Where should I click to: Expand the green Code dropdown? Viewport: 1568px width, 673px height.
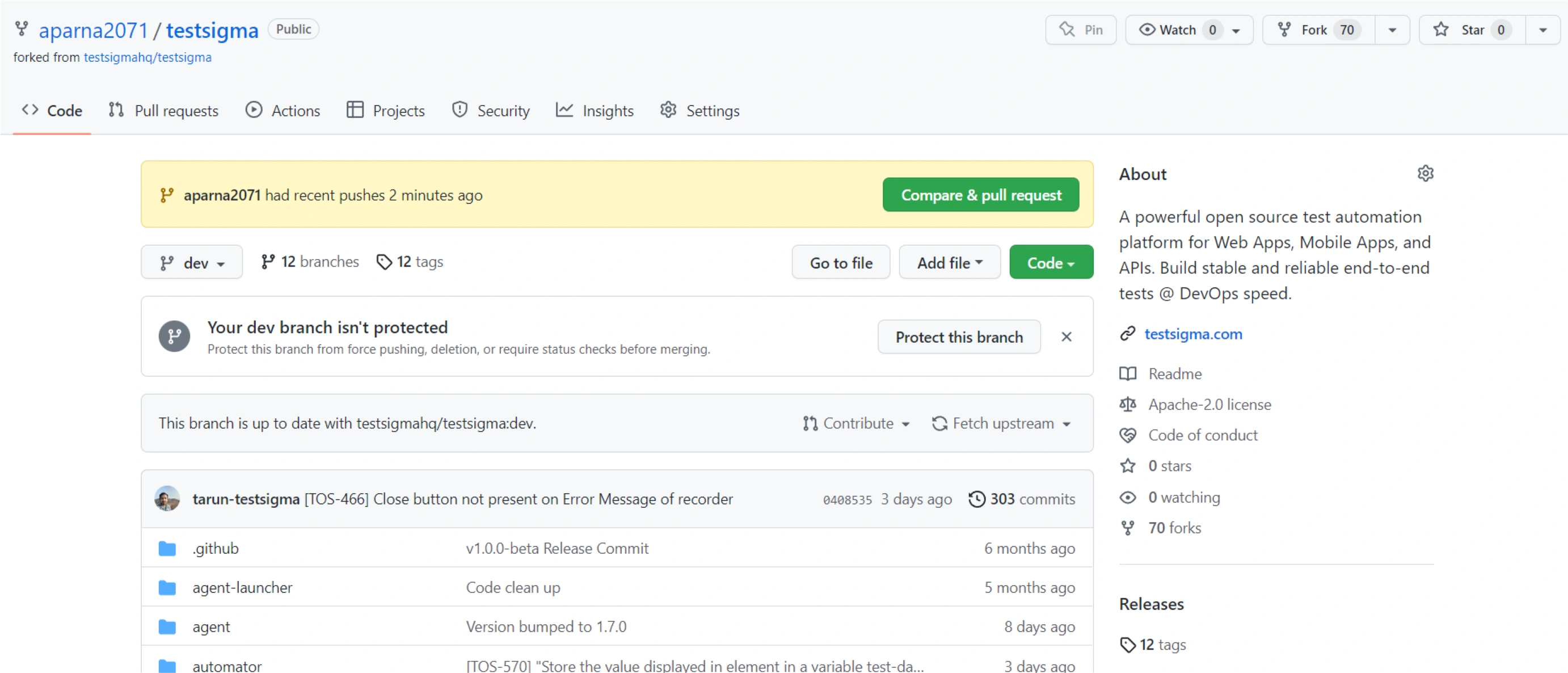point(1051,263)
